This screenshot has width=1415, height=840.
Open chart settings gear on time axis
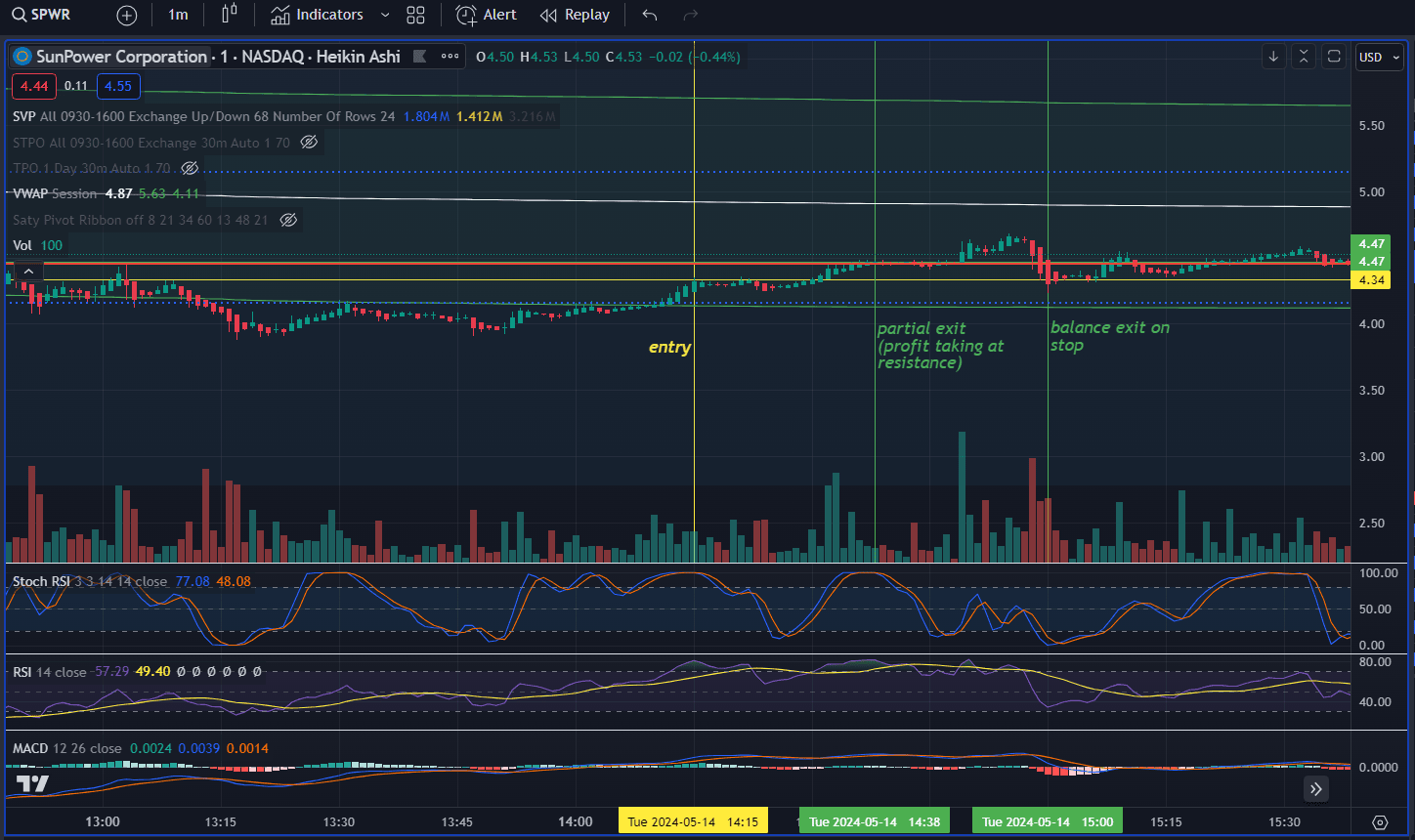pos(1380,822)
